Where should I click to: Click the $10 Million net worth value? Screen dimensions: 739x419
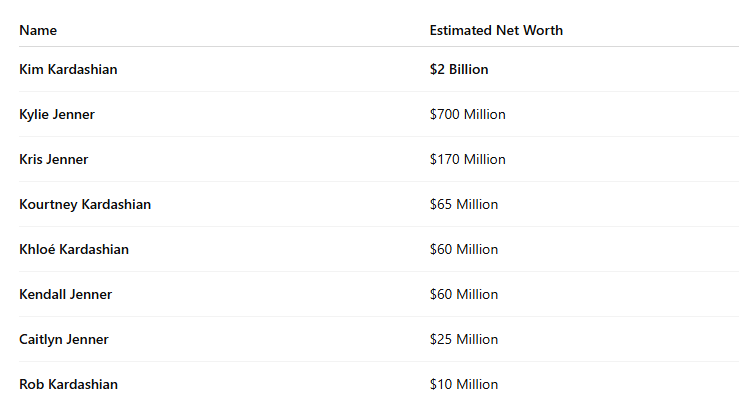coord(463,385)
